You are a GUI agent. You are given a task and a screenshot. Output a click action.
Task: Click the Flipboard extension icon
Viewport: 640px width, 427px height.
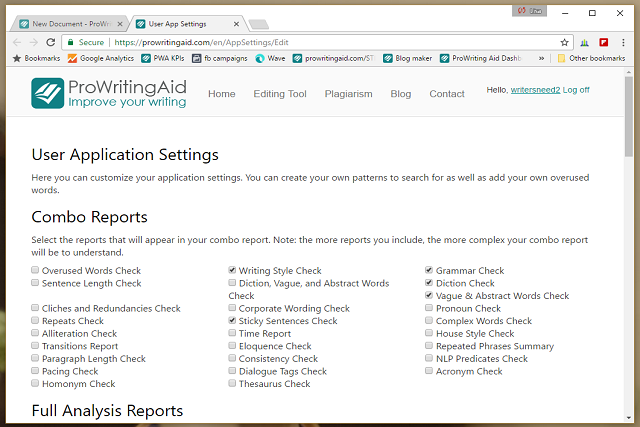pos(604,43)
